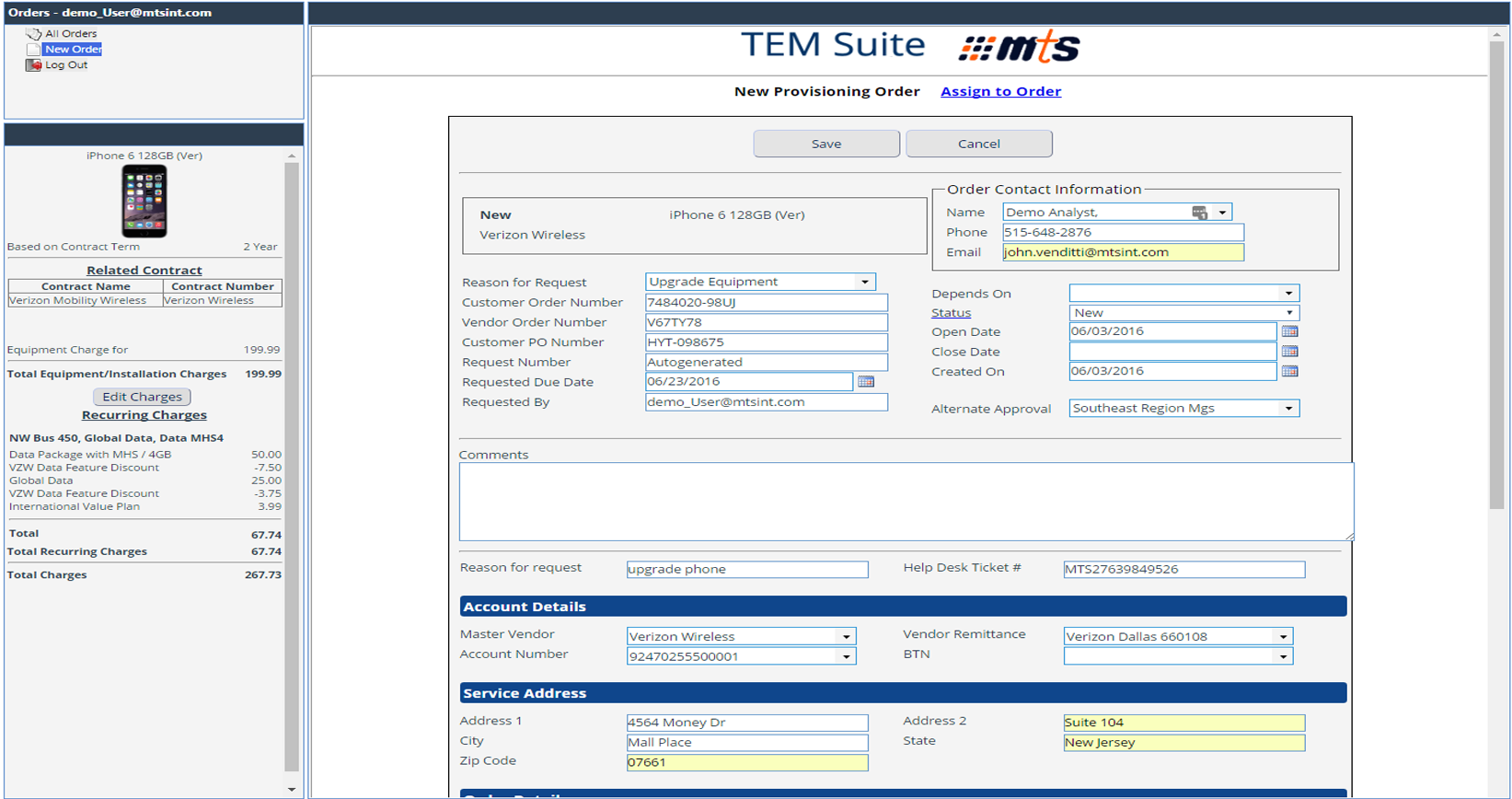This screenshot has width=1512, height=799.
Task: Cancel the new provisioning order
Action: click(979, 144)
